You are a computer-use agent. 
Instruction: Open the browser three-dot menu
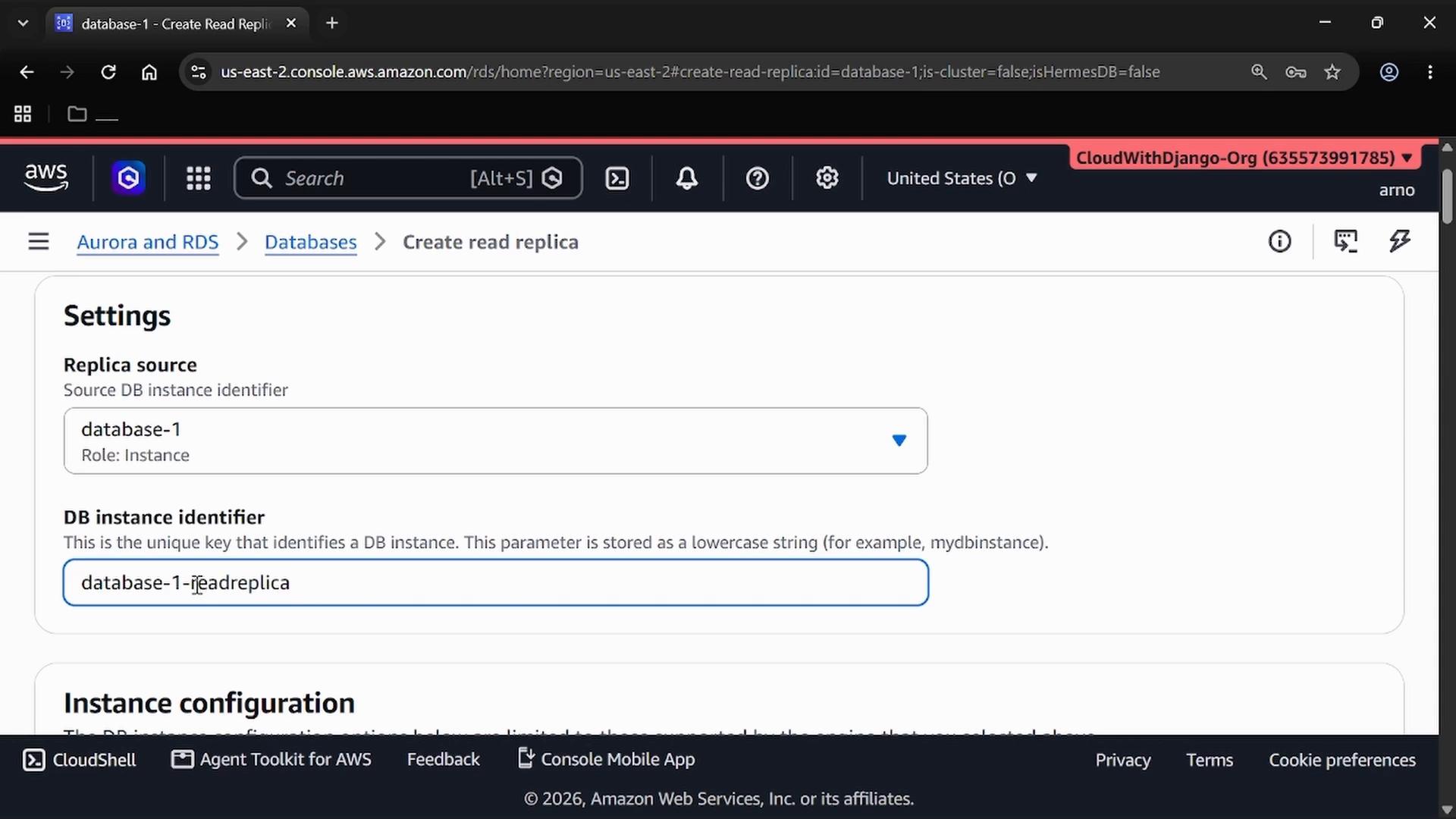coord(1430,72)
